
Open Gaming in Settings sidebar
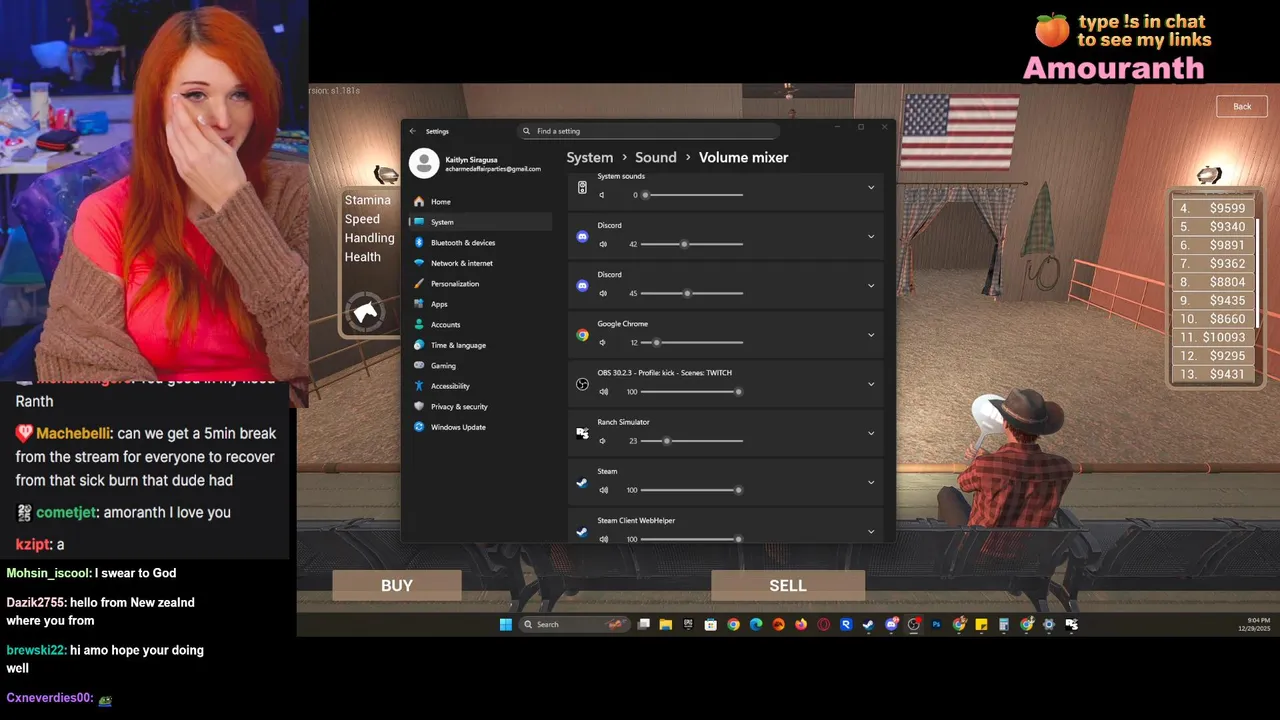[x=480, y=365]
